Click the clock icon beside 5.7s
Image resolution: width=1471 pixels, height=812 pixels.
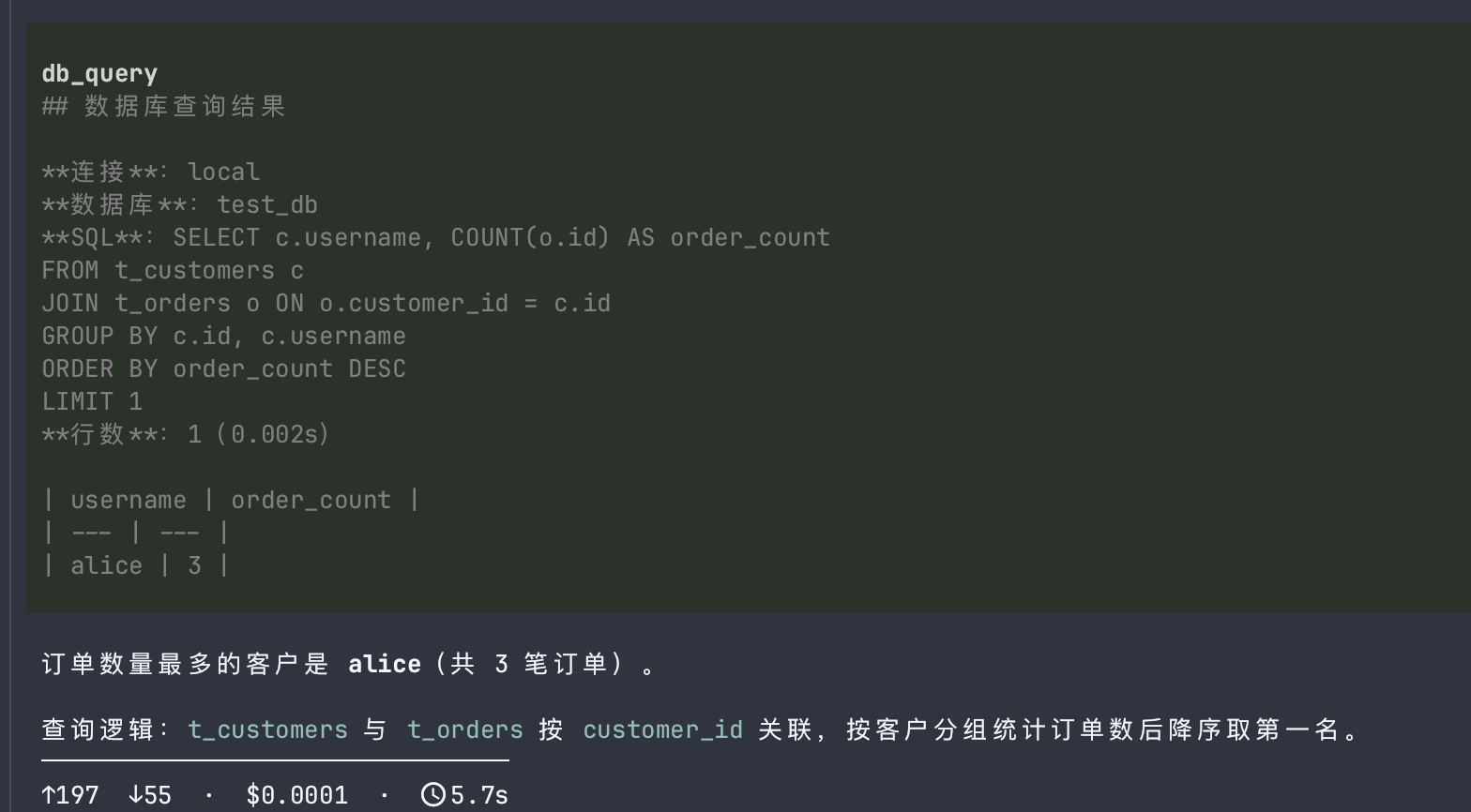[x=432, y=795]
